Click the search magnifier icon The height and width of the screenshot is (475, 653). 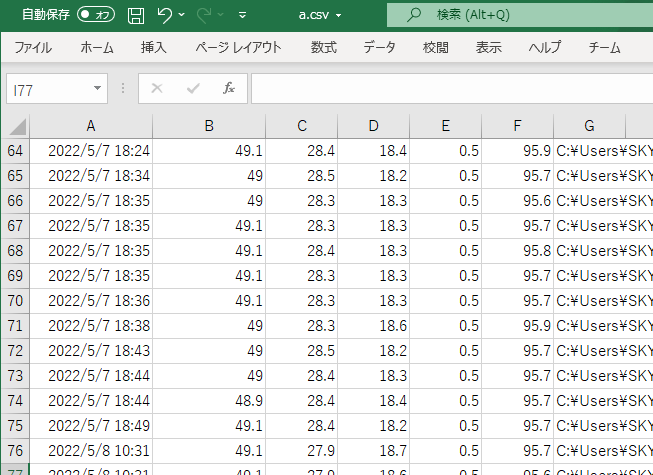[414, 15]
